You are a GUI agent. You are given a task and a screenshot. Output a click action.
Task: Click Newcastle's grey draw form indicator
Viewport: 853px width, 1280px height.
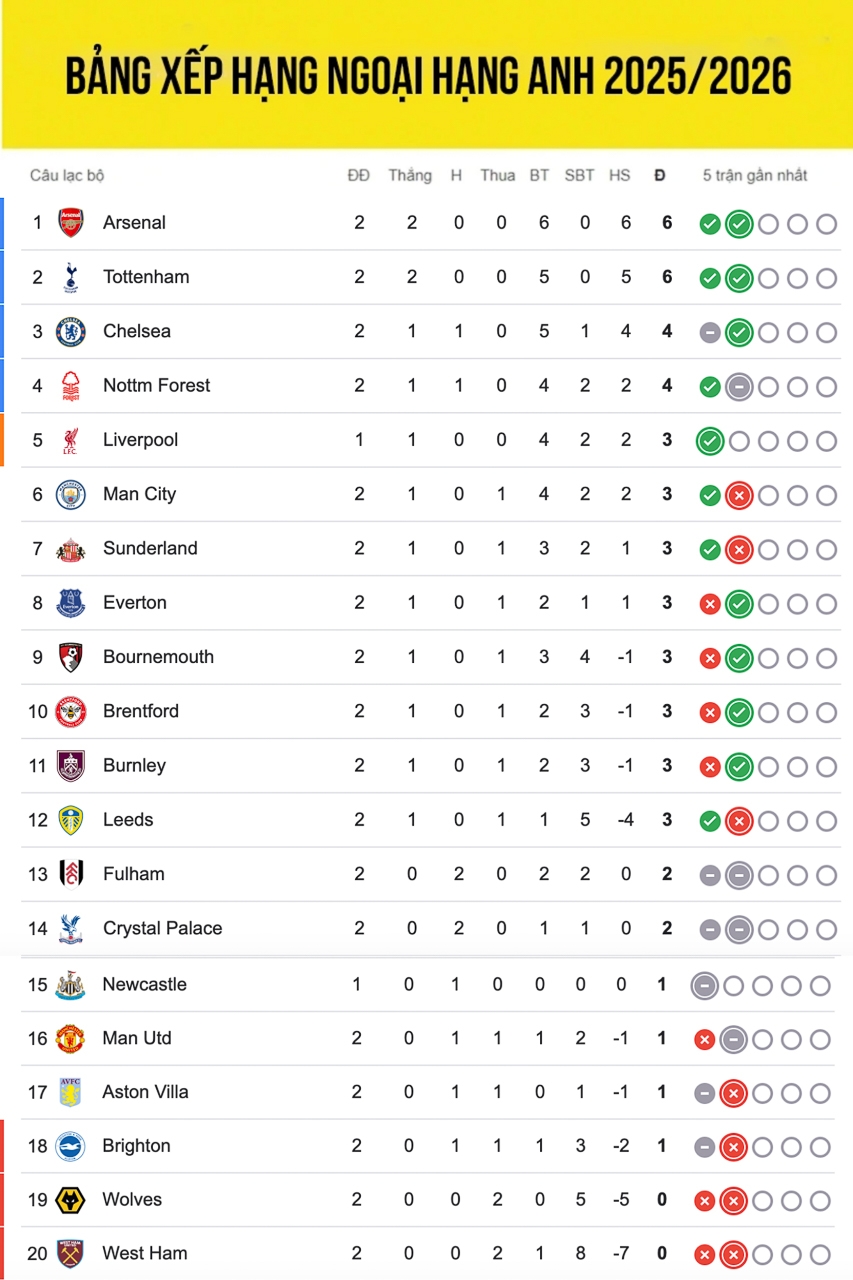(x=704, y=987)
